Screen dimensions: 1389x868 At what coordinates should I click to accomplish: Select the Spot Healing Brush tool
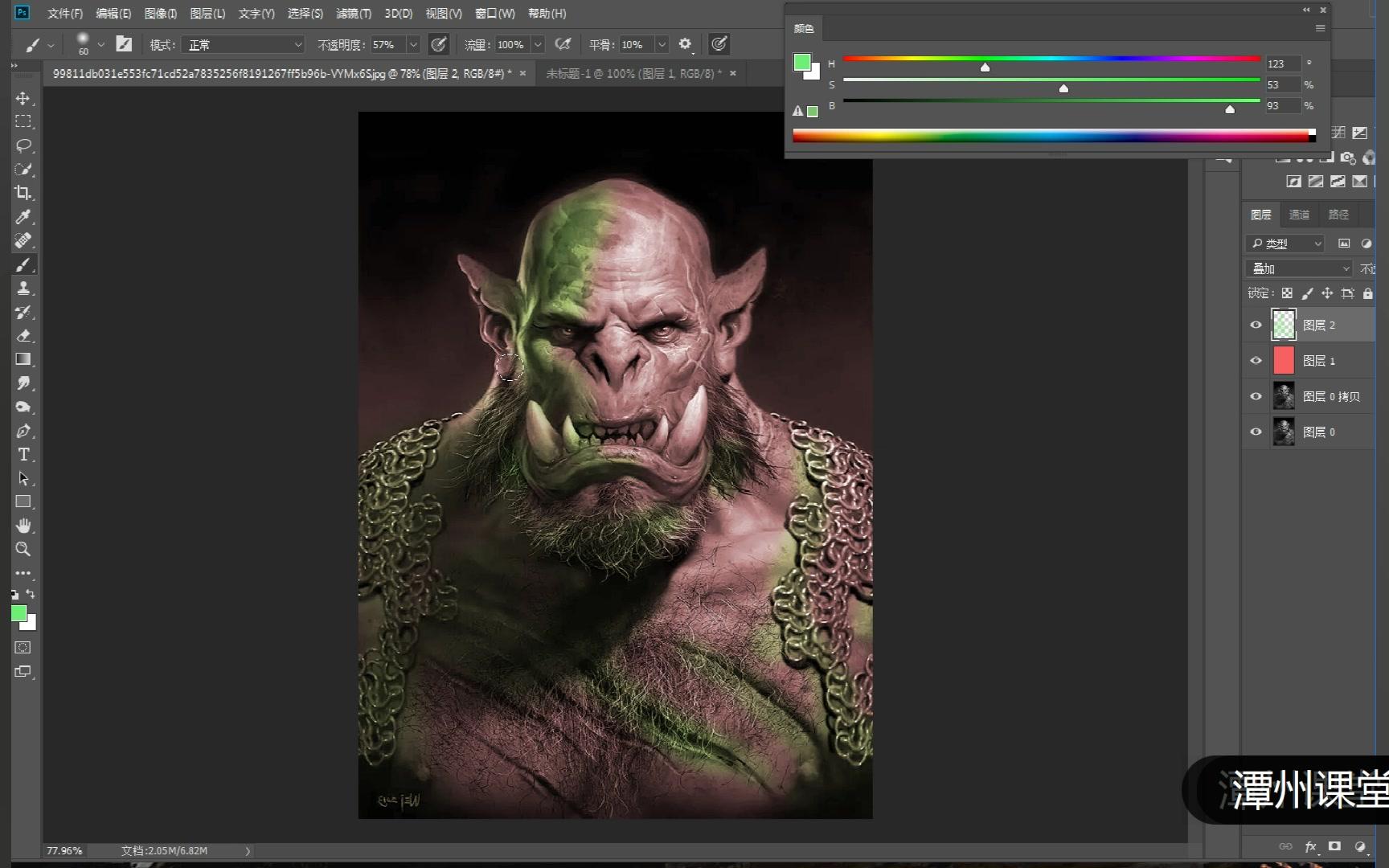(23, 240)
